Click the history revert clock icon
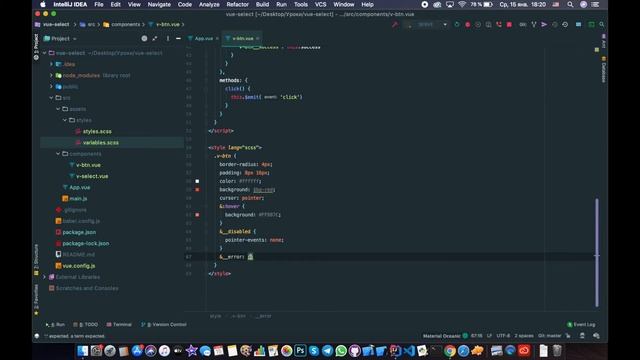 point(565,24)
